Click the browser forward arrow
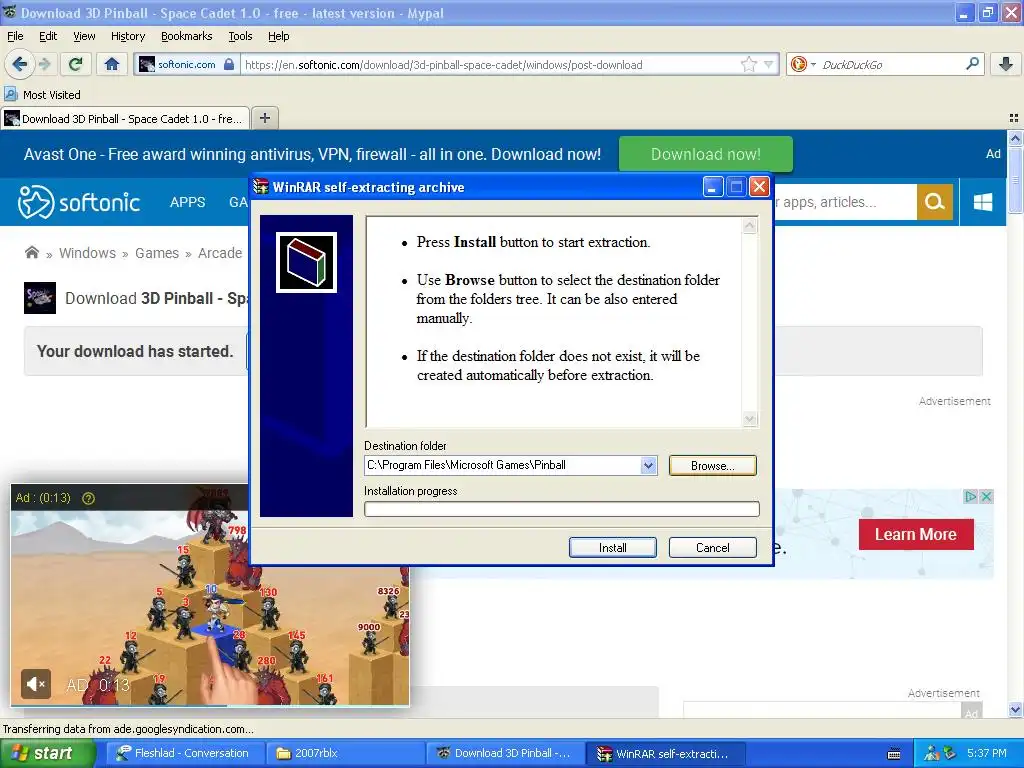 (x=44, y=64)
